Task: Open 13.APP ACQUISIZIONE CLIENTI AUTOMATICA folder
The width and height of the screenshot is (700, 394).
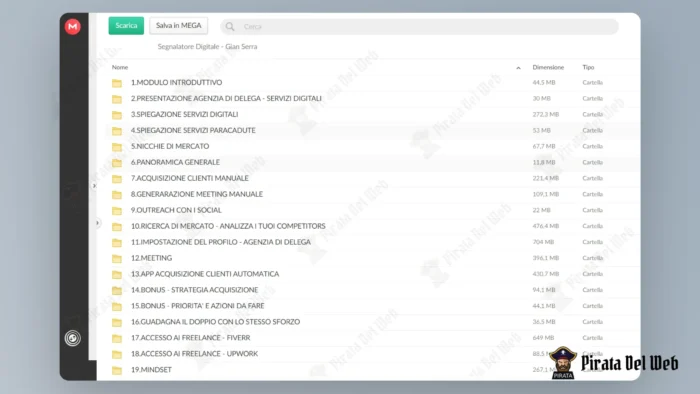Action: tap(204, 274)
